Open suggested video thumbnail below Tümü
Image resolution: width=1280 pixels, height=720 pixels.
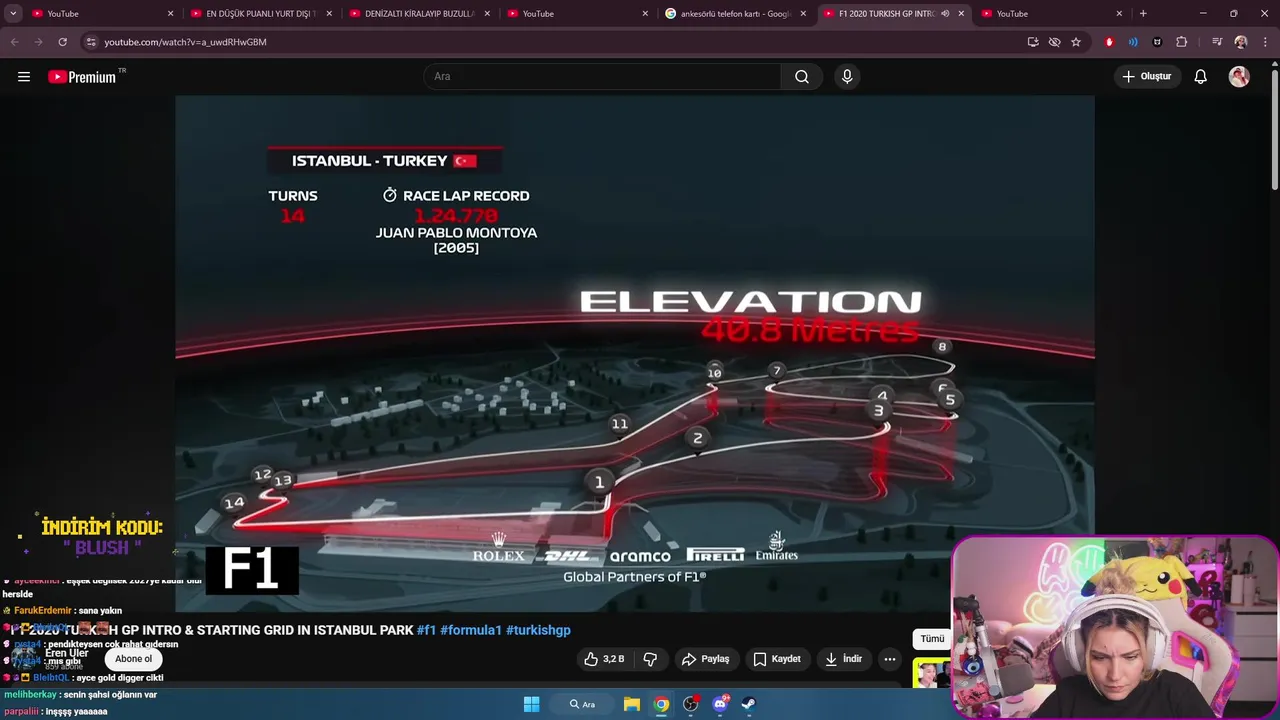(x=931, y=673)
